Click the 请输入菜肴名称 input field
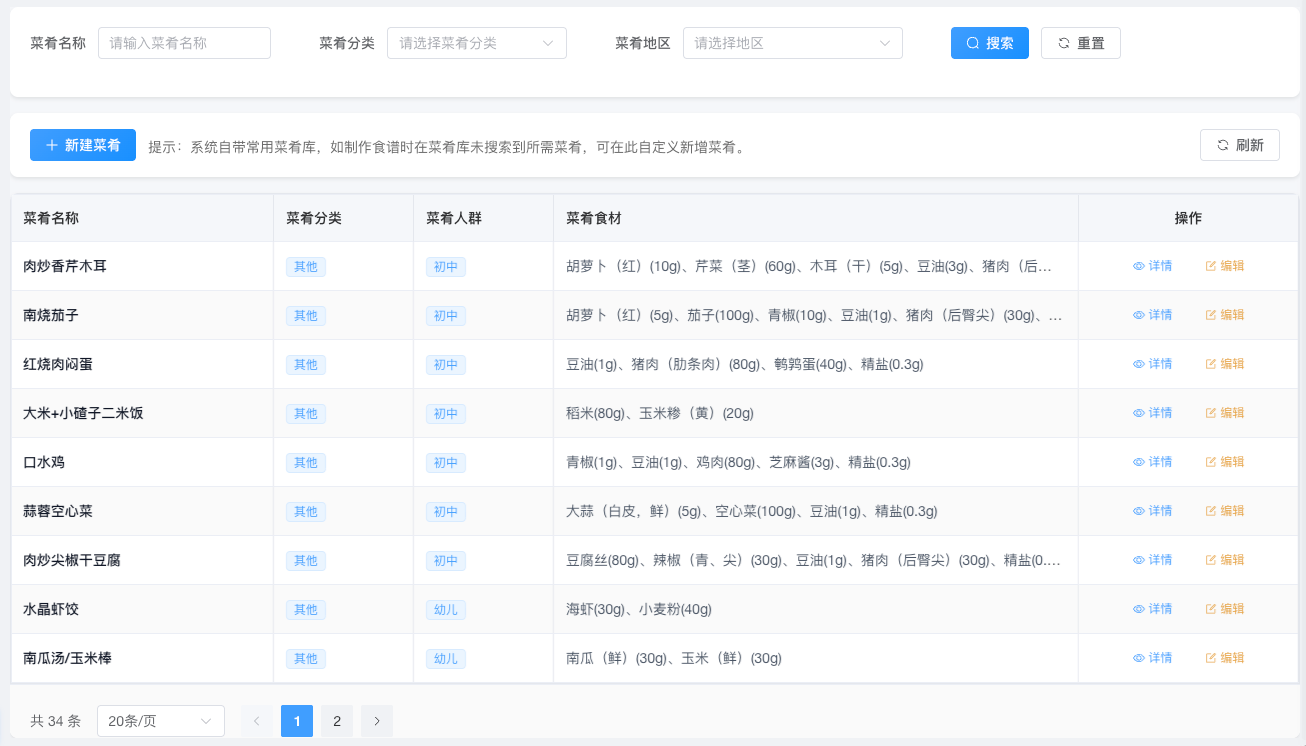The width and height of the screenshot is (1306, 746). coord(184,42)
